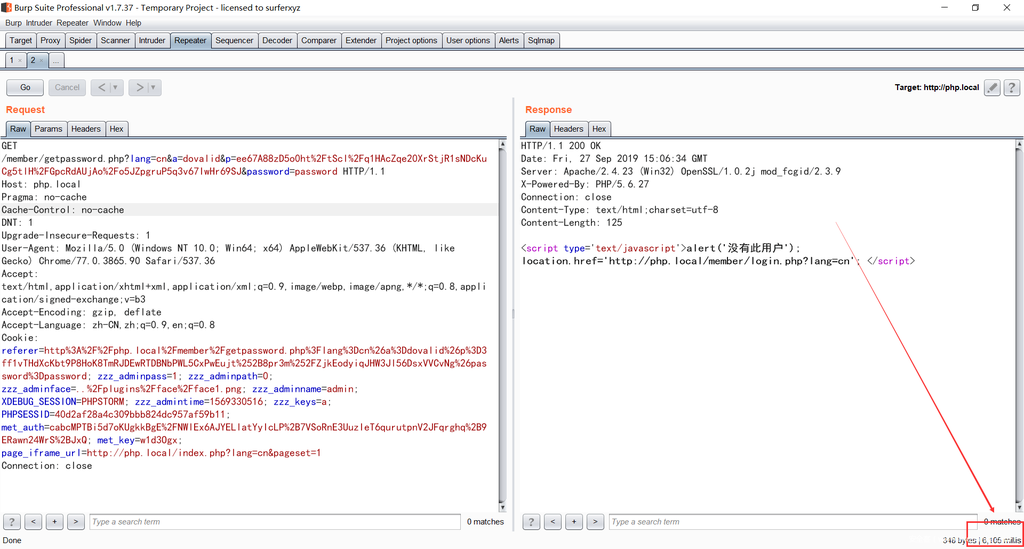The image size is (1024, 549).
Task: Click the 'Connection: close' line in request
Action: pyautogui.click(x=46, y=465)
